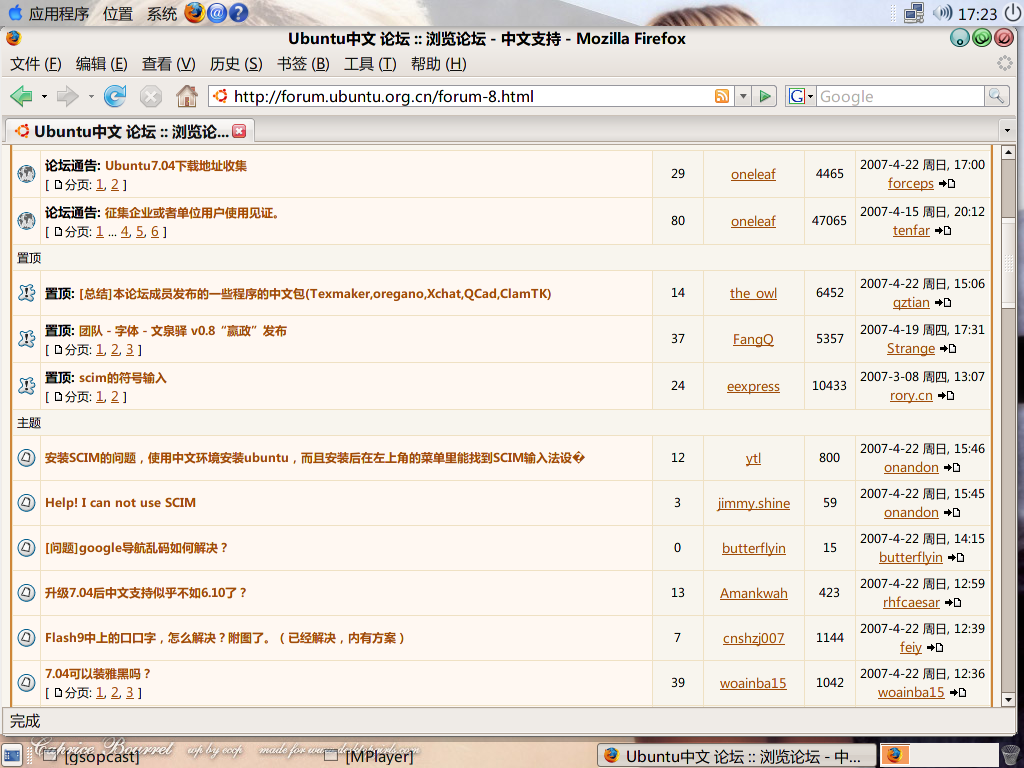1024x768 pixels.
Task: Open mail client icon in top panel
Action: [217, 12]
